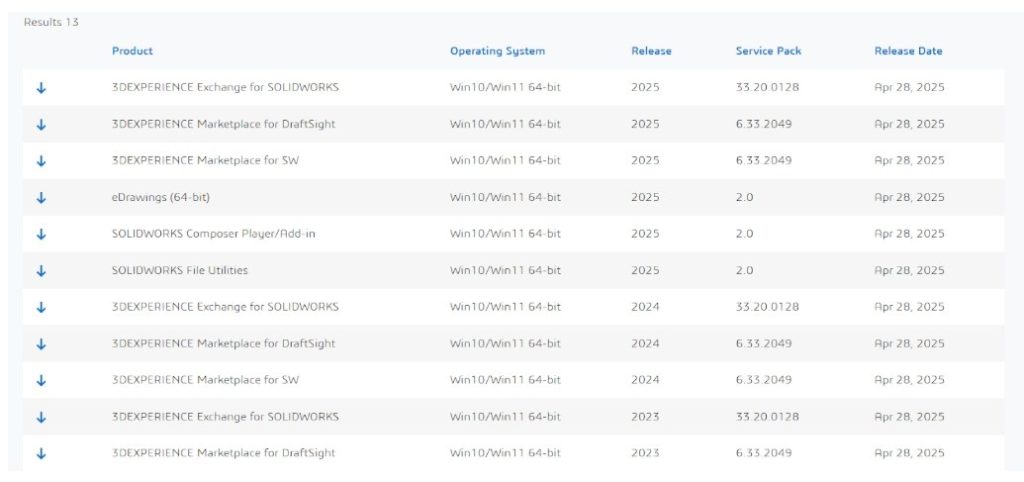Download 3DEXPERIENCE Exchange for SOLIDWORKS release 2024

click(41, 307)
